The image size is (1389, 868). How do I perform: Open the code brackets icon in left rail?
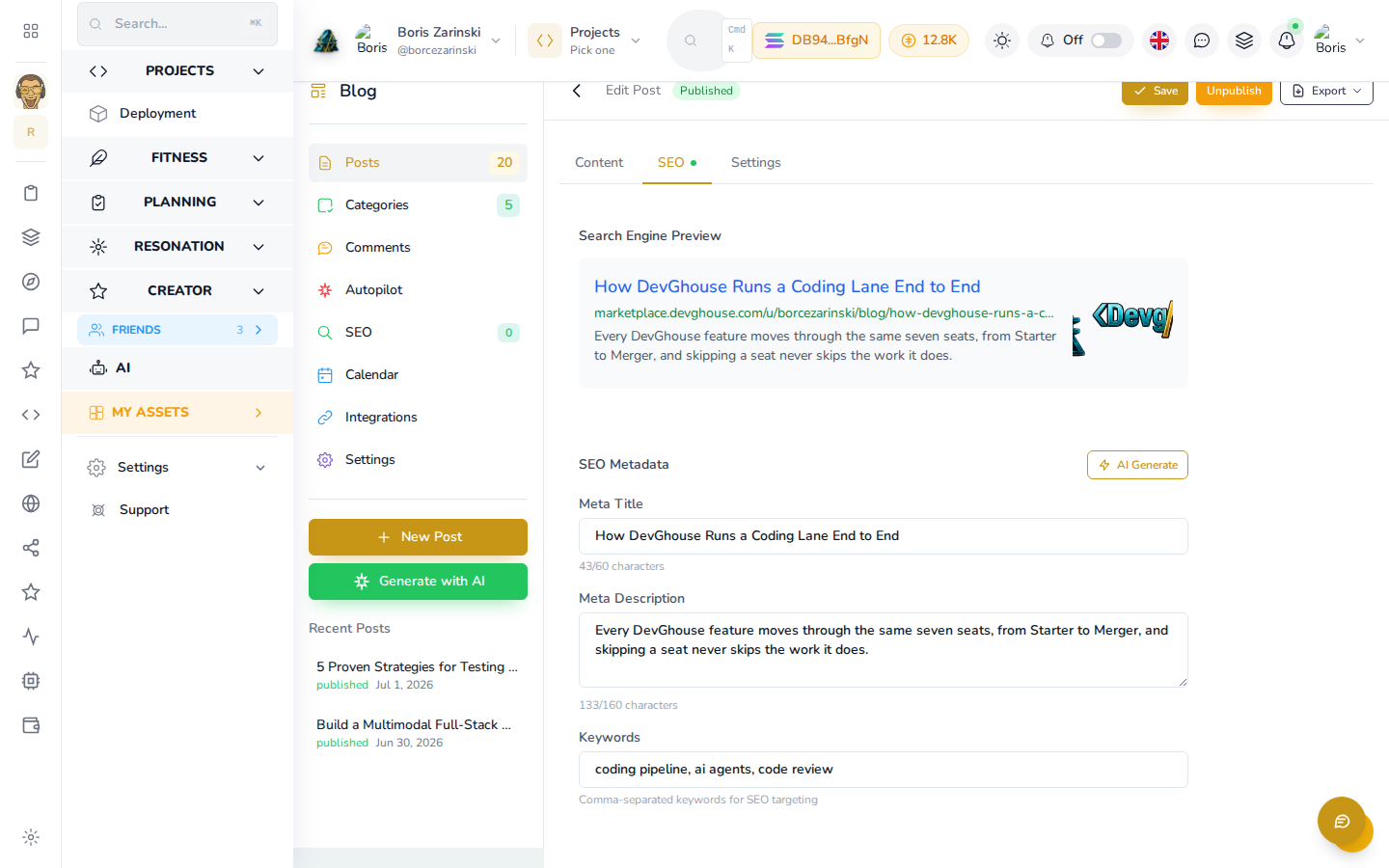tap(31, 415)
